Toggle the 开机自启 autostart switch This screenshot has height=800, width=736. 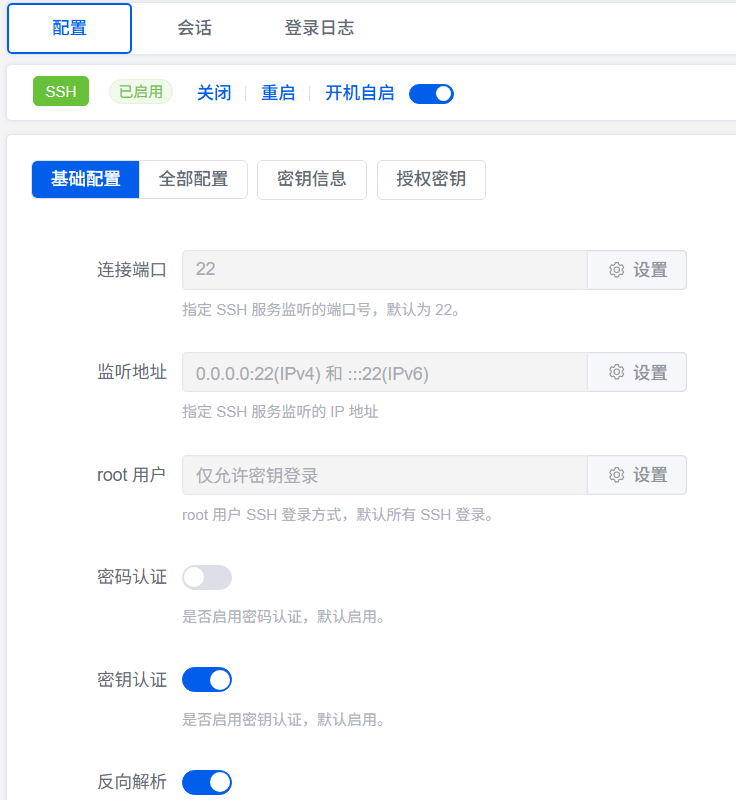[x=432, y=94]
